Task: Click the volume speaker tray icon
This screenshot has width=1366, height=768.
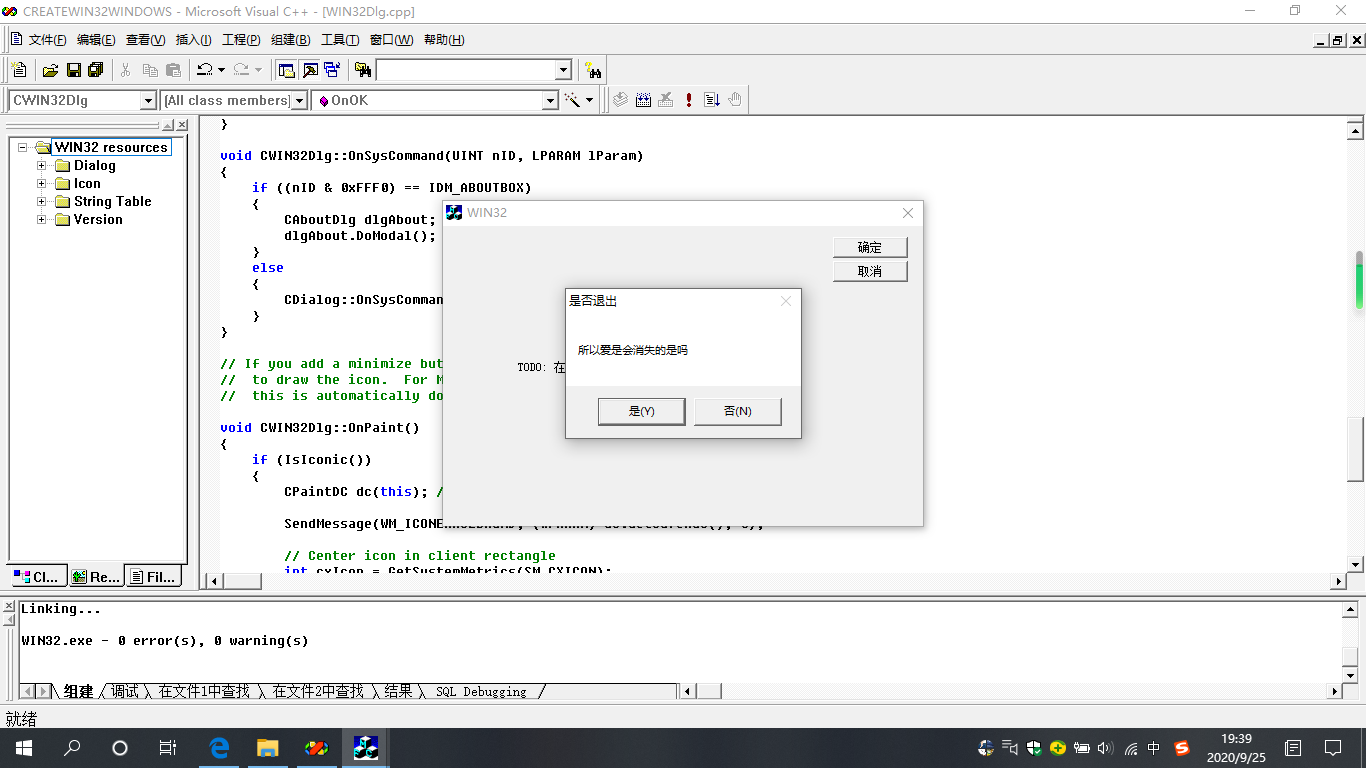Action: 1105,748
